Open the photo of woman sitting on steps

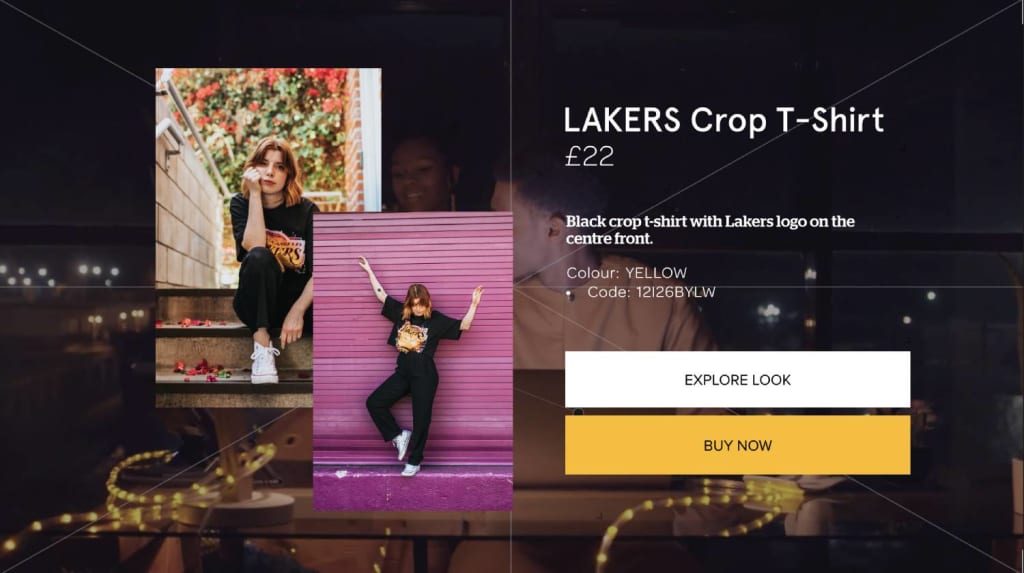(235, 238)
